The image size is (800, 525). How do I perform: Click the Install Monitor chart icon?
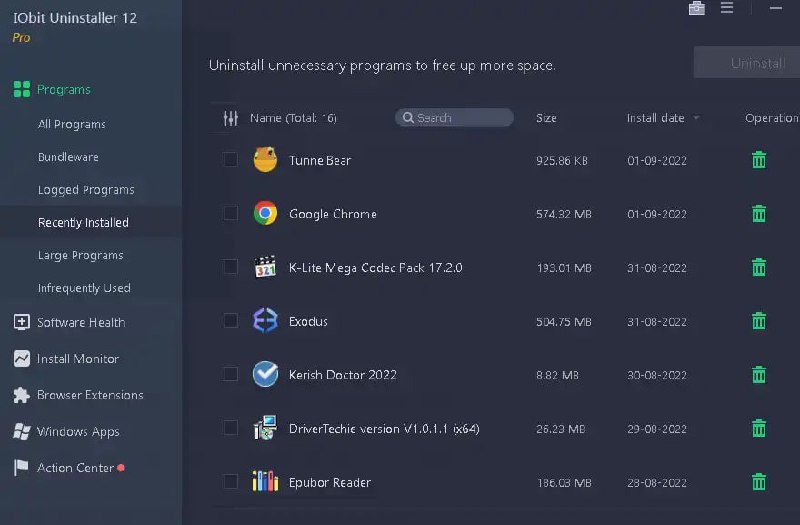point(21,359)
